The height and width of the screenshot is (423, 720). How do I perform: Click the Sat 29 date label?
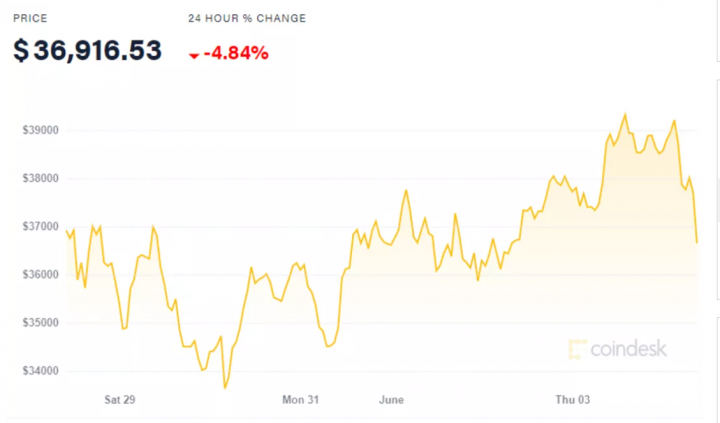pos(120,400)
